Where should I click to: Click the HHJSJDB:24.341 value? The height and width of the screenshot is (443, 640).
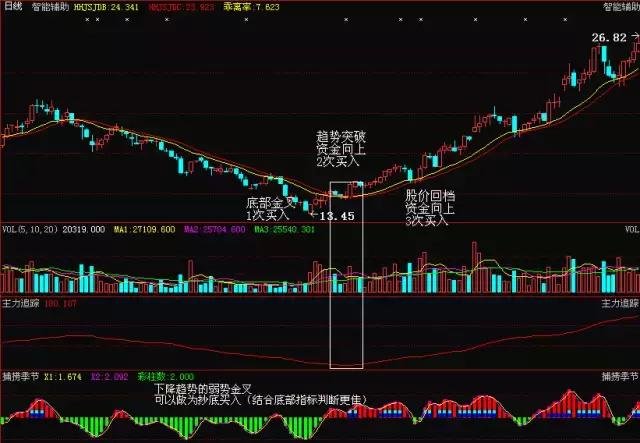point(106,7)
